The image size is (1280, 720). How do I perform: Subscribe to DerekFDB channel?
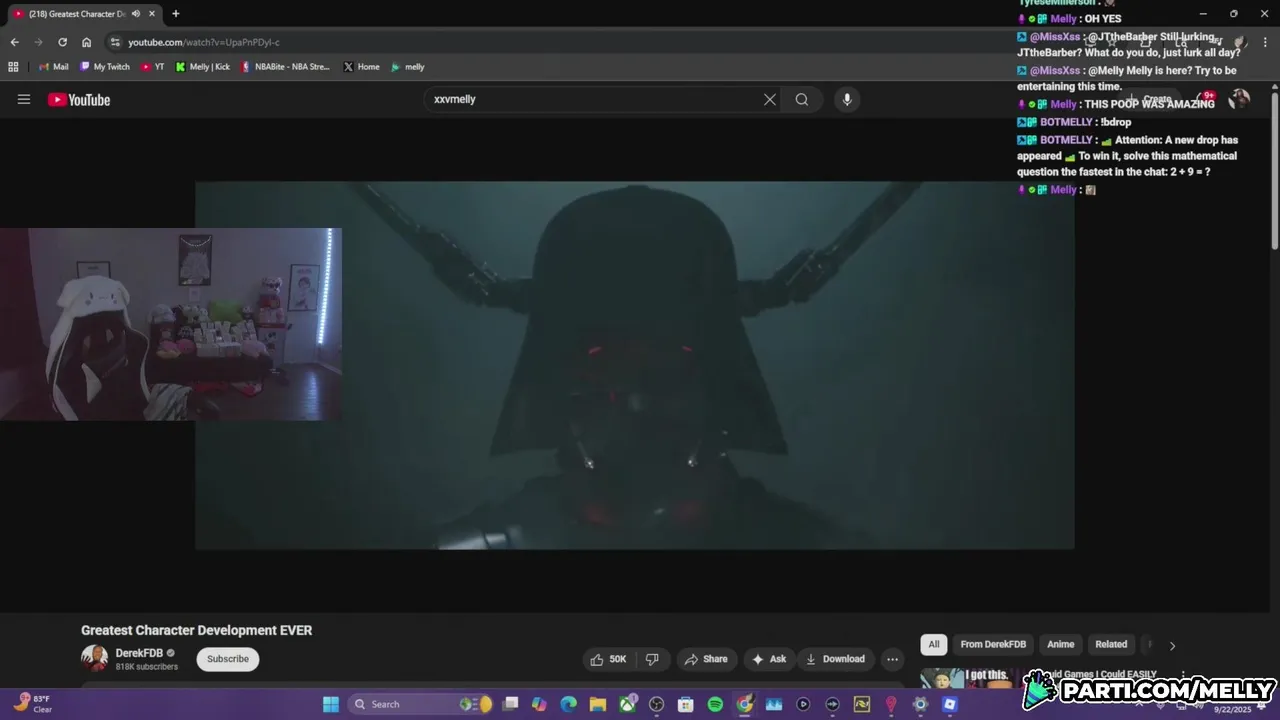click(x=228, y=659)
